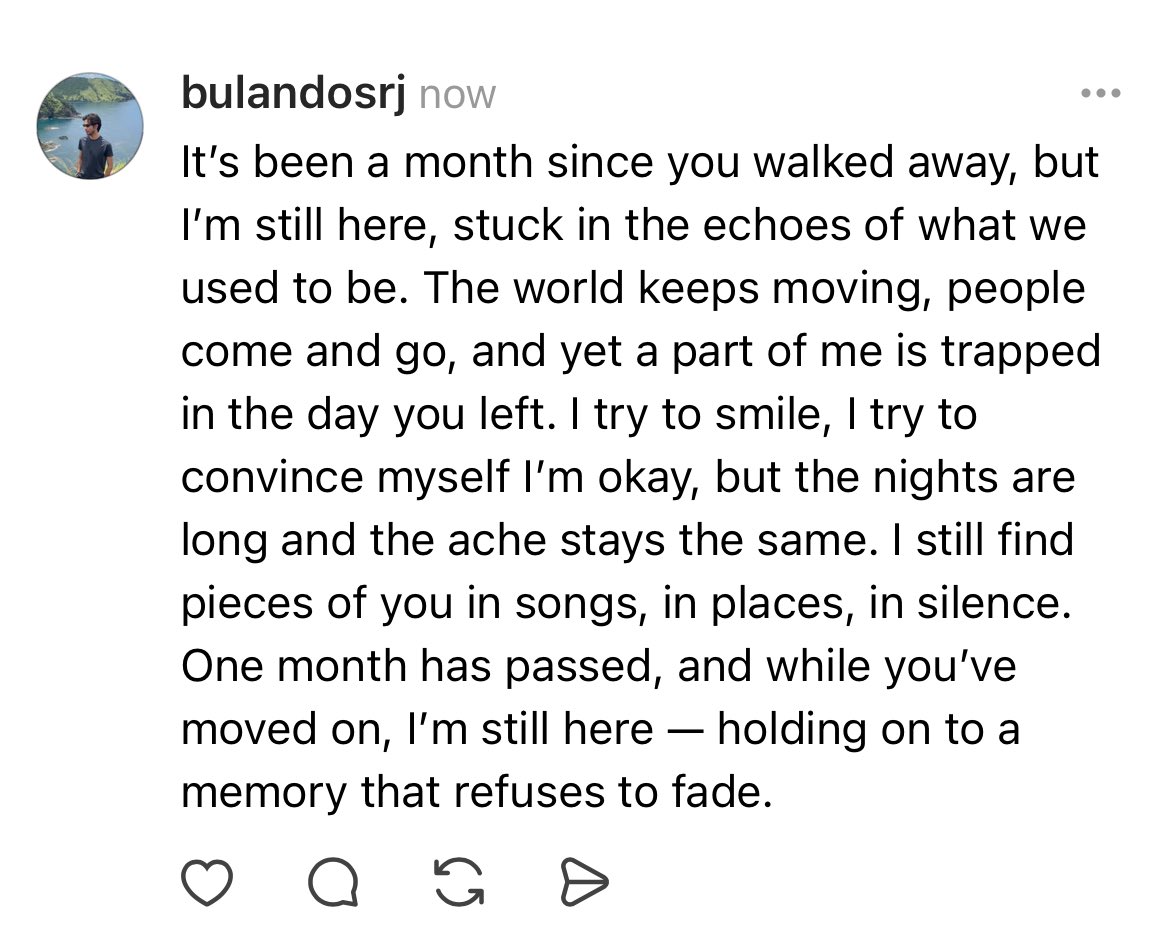The height and width of the screenshot is (949, 1169).
Task: Open post menu with the three dots
Action: tap(1100, 93)
